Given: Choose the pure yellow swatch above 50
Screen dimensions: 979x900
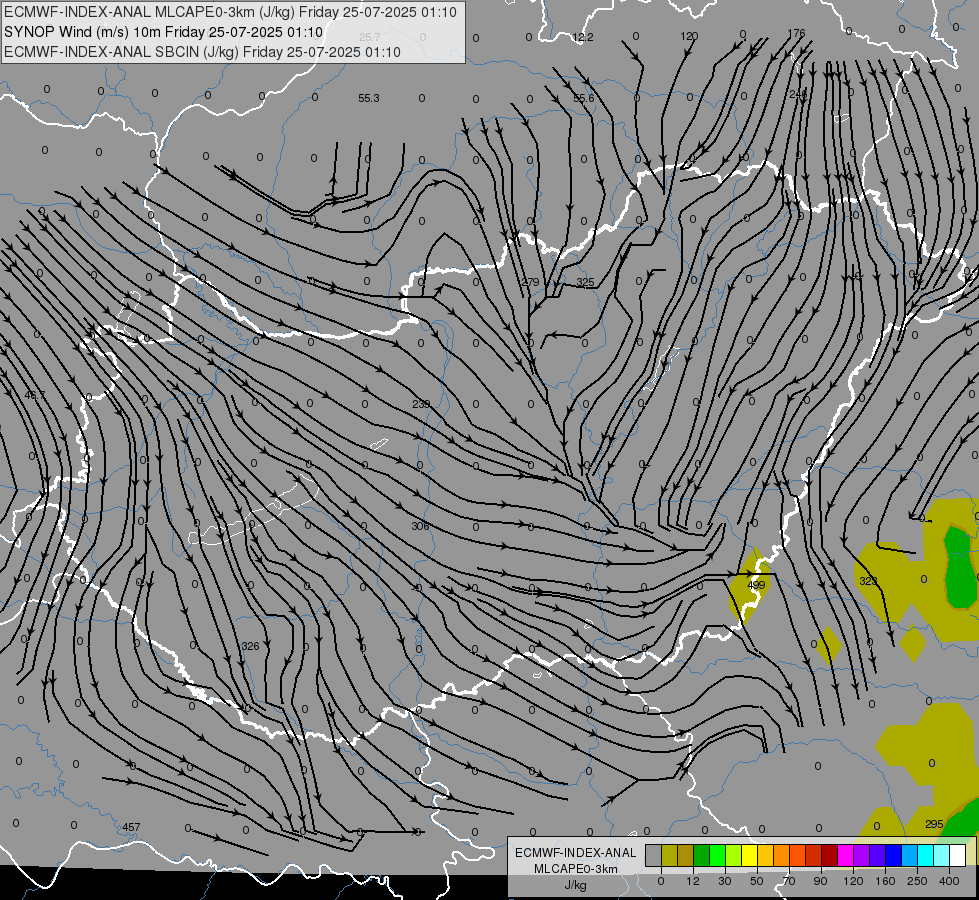Looking at the screenshot, I should click(750, 856).
